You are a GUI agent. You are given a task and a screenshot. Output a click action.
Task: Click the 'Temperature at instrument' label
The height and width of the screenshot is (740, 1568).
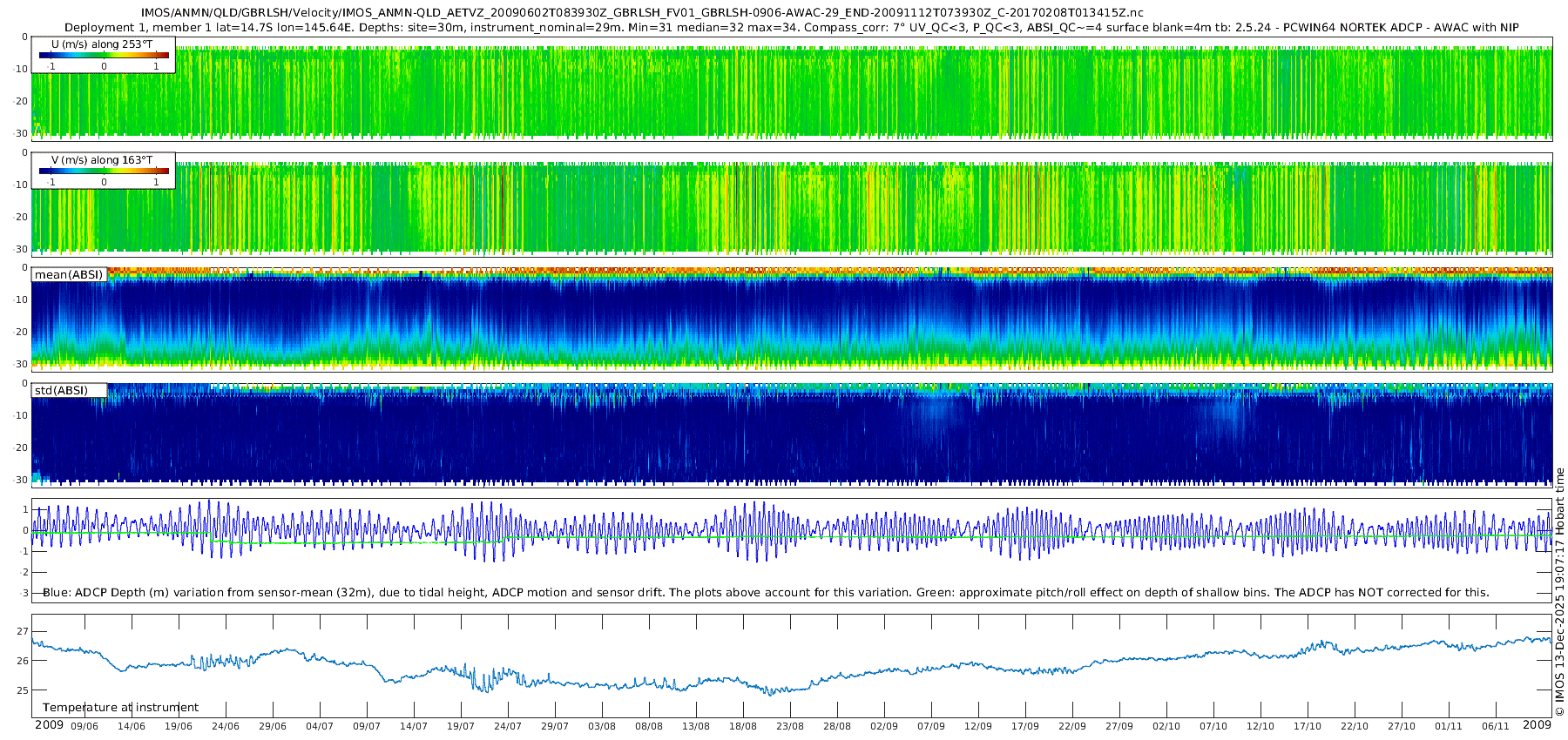tap(120, 708)
